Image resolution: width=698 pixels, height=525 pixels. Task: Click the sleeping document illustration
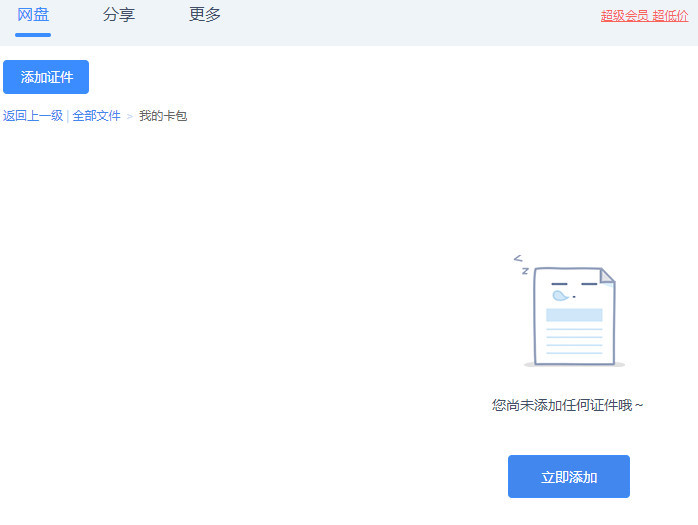coord(569,311)
